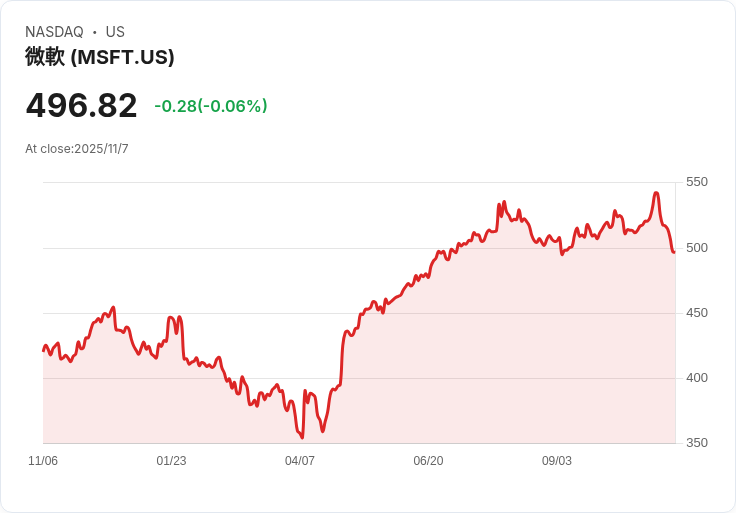Click the 01/23 x-axis date label
Screen dimensions: 736x513
click(x=171, y=461)
